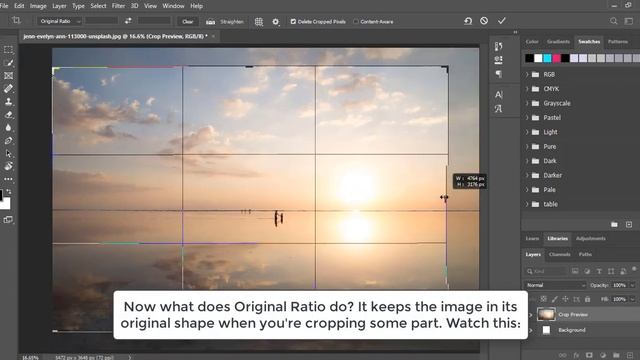Viewport: 640px width, 360px height.
Task: Swap foreground and background colors
Action: click(x=9, y=191)
